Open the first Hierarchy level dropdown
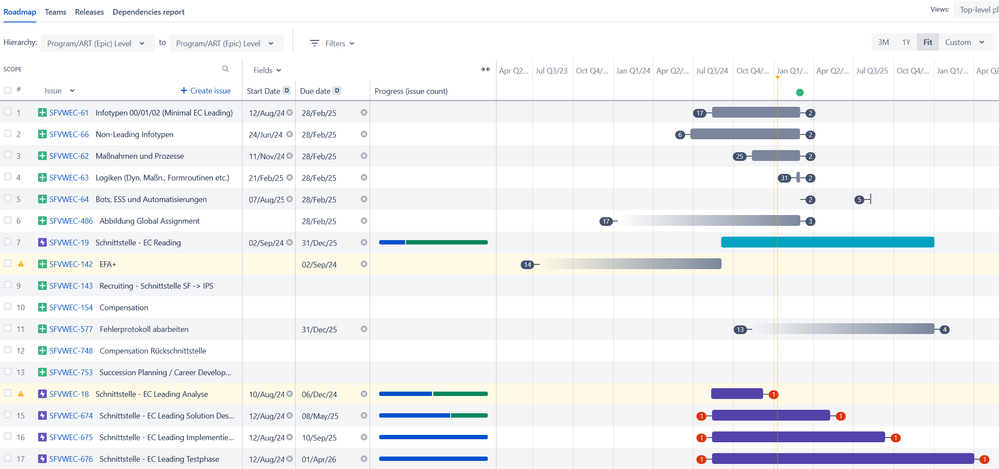 click(97, 43)
